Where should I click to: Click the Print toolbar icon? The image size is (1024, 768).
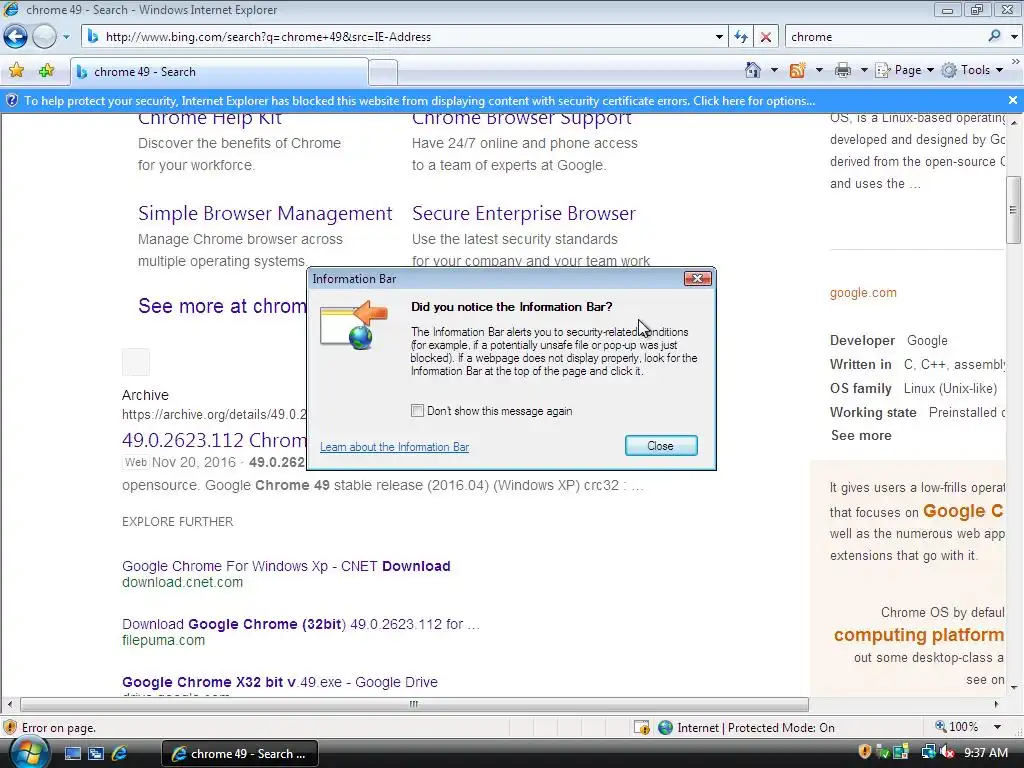click(x=843, y=70)
